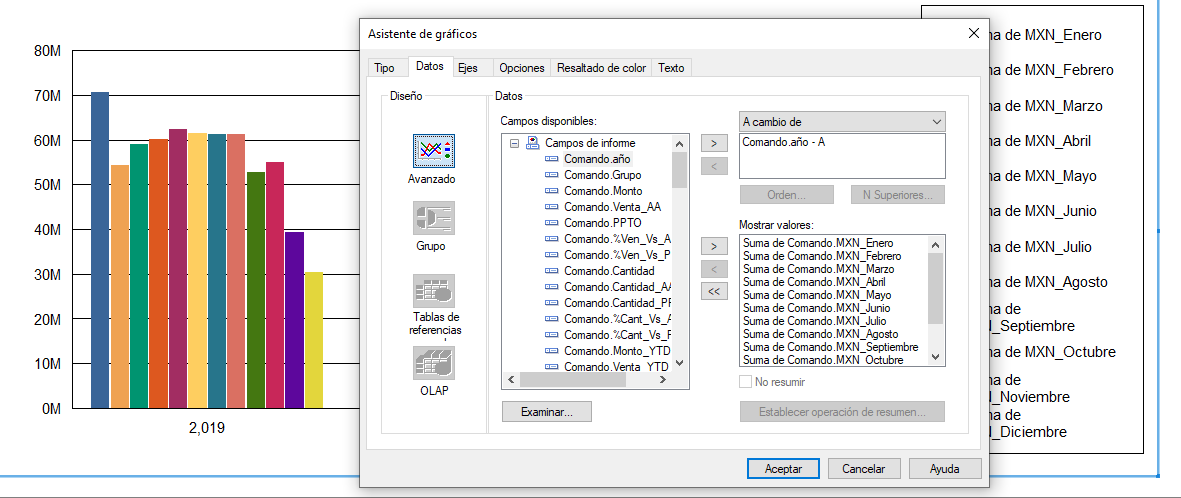Click the 2,019 axis label in chart
Viewport: 1181px width, 498px height.
tap(206, 429)
